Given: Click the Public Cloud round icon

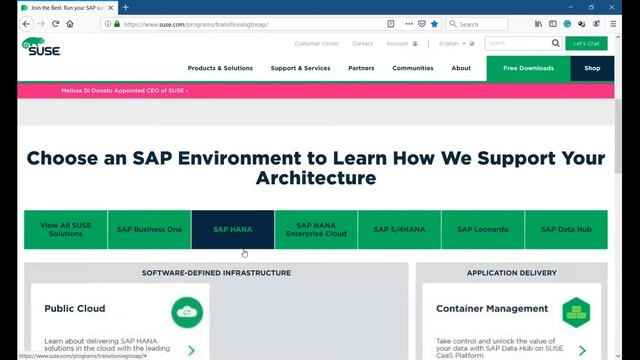Looking at the screenshot, I should (187, 312).
